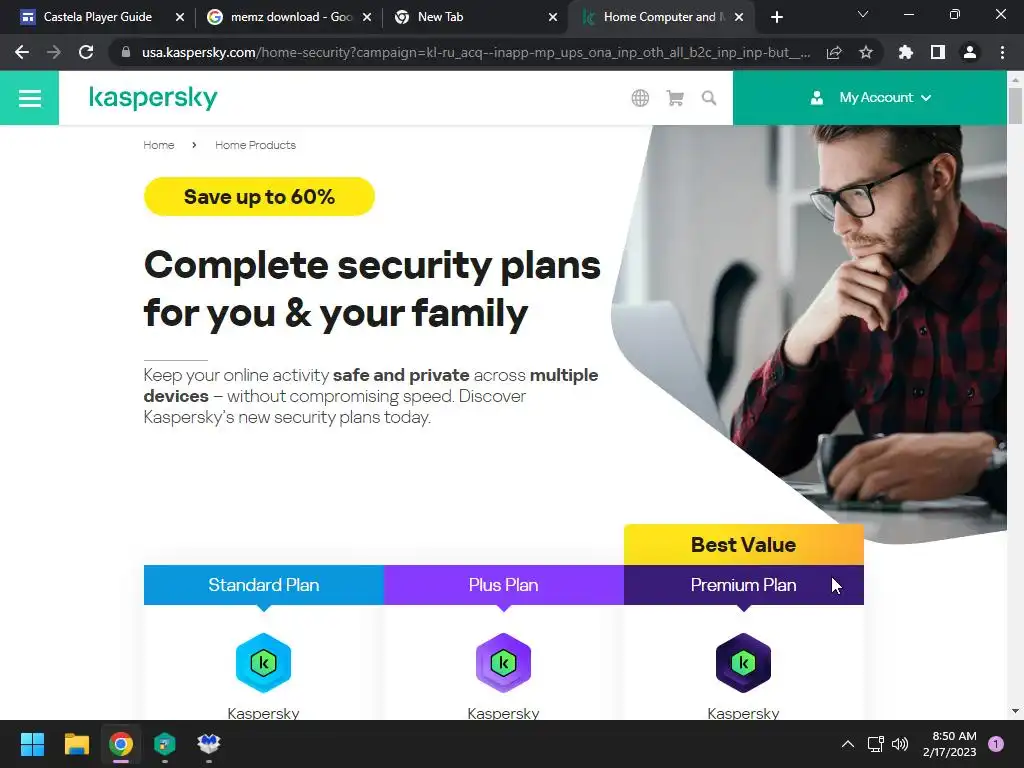Click the page vertical scrollbar thumb
The image size is (1024, 768).
click(1015, 106)
